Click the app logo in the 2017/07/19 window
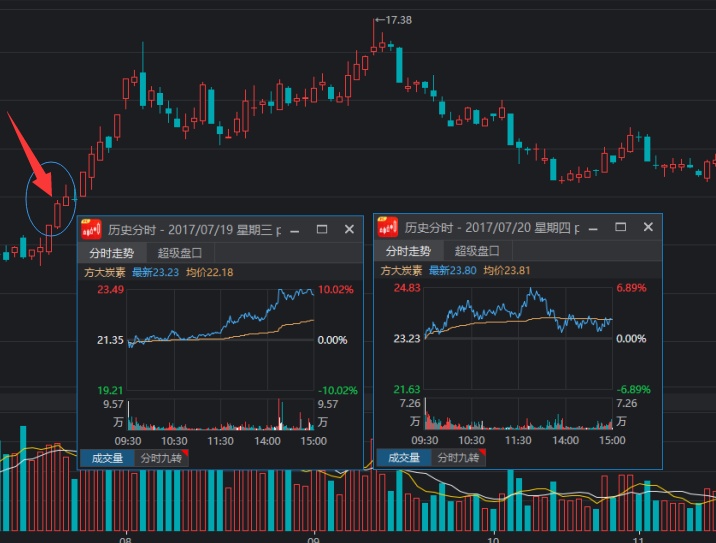Screen dimensions: 716x543 pos(91,228)
